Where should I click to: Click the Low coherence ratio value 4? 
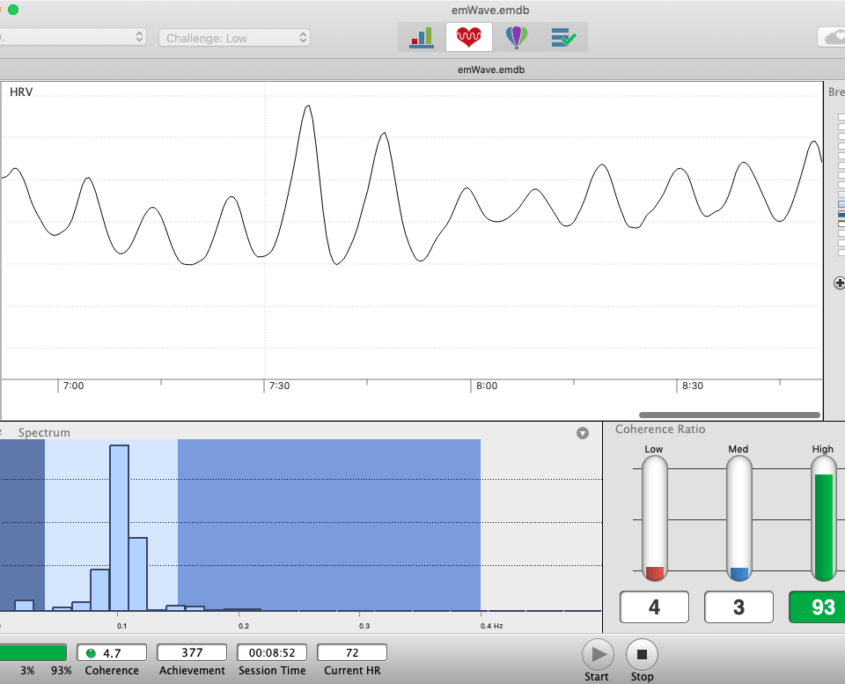point(654,607)
